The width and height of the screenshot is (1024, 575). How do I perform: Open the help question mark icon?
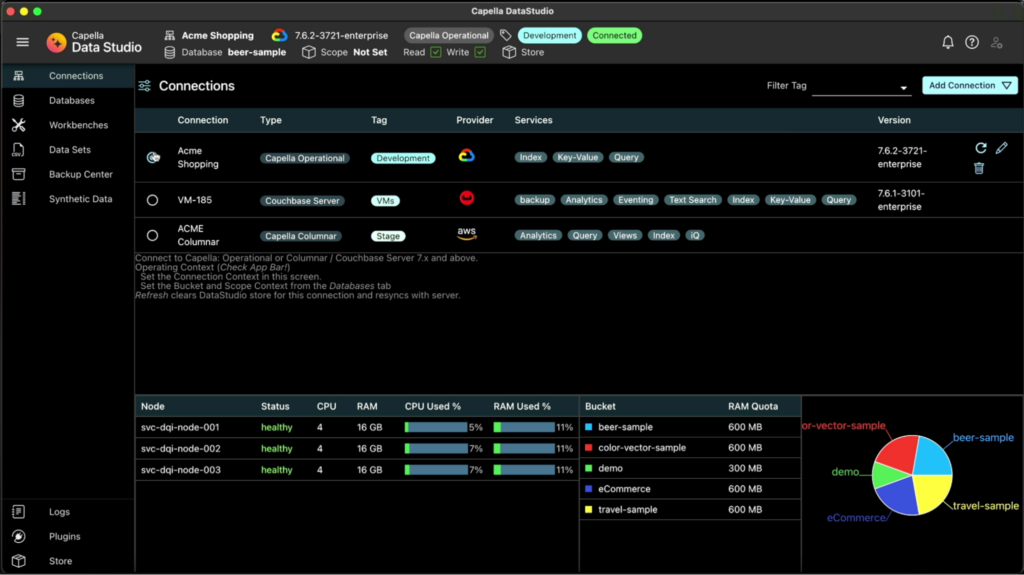(972, 42)
